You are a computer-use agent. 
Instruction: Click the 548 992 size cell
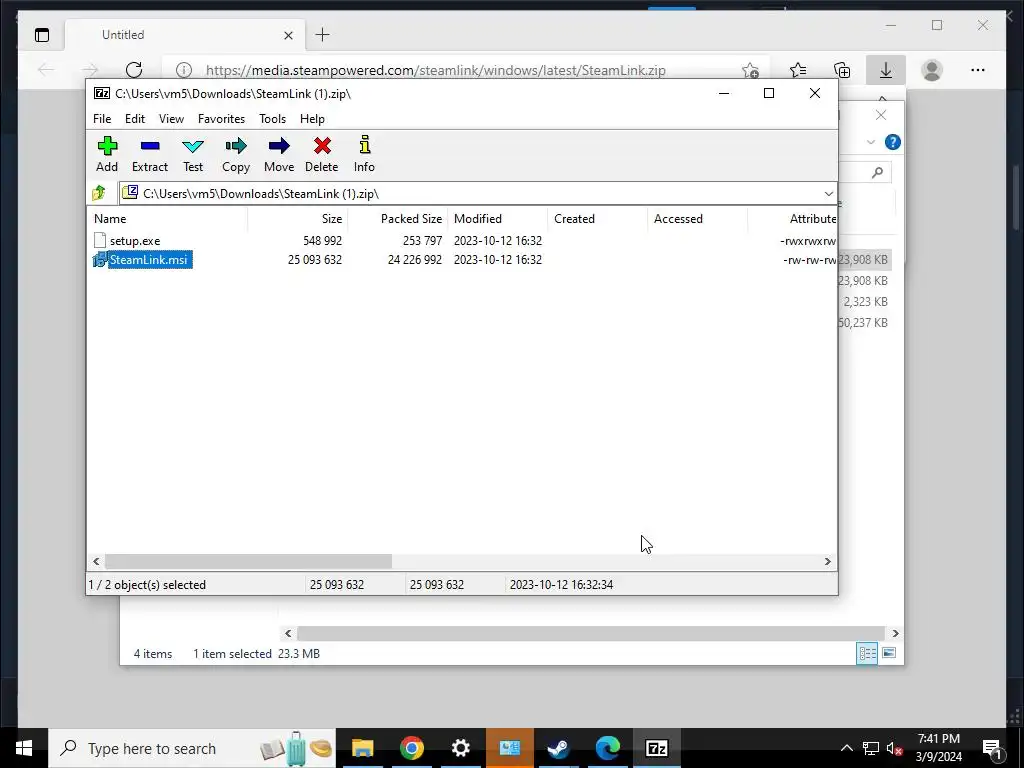coord(322,241)
